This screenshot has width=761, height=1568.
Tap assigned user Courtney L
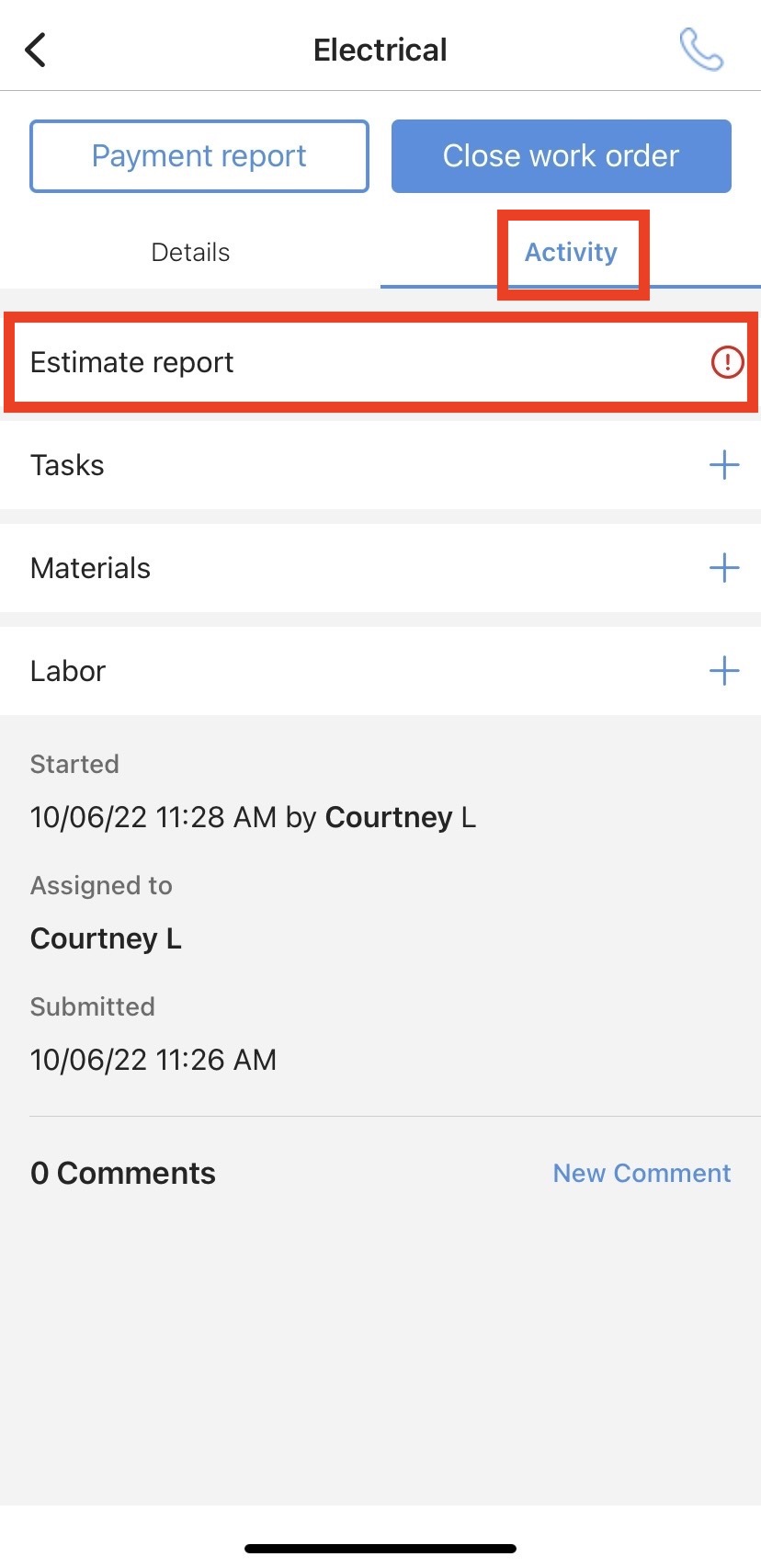pos(106,938)
